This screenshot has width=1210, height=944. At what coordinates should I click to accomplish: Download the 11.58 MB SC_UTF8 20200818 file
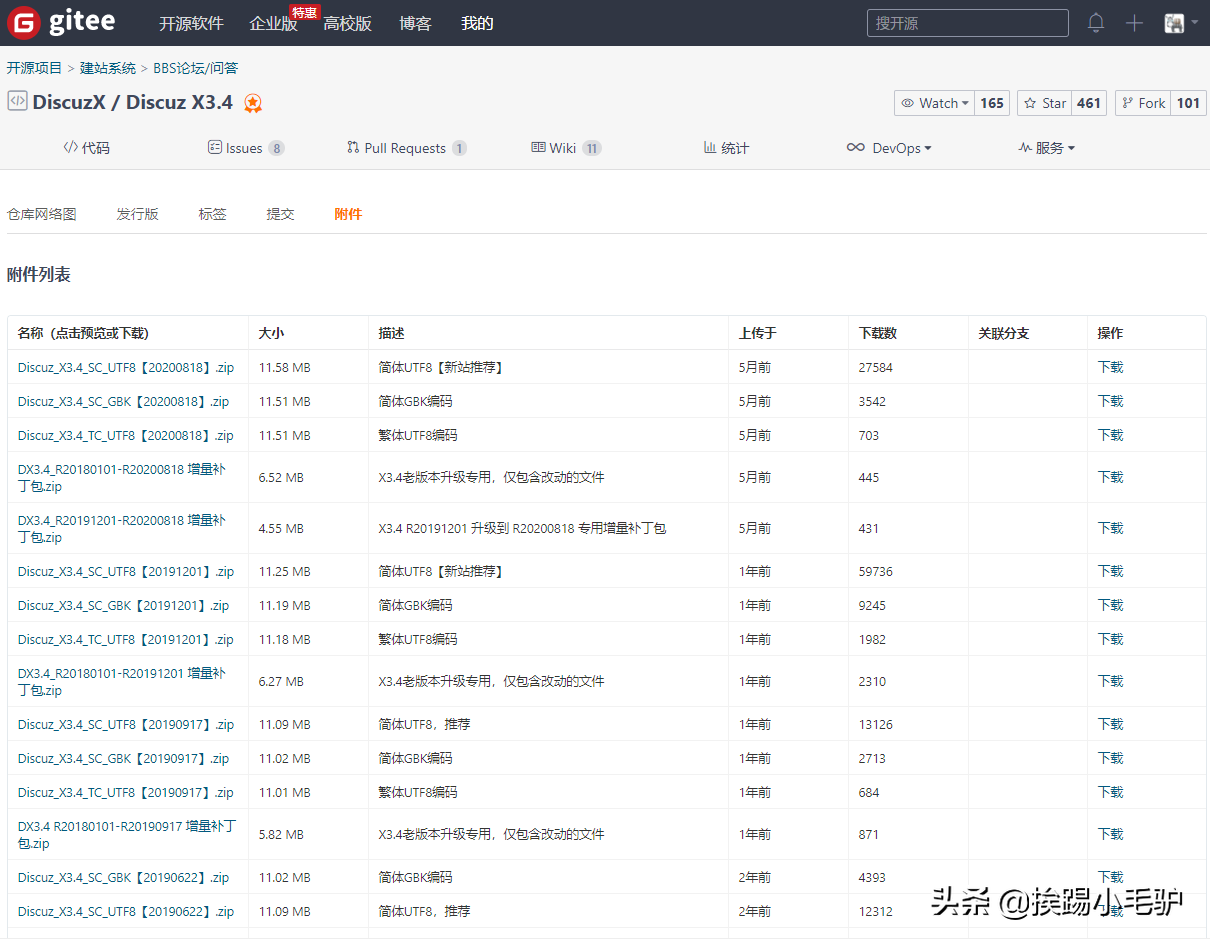(1110, 367)
